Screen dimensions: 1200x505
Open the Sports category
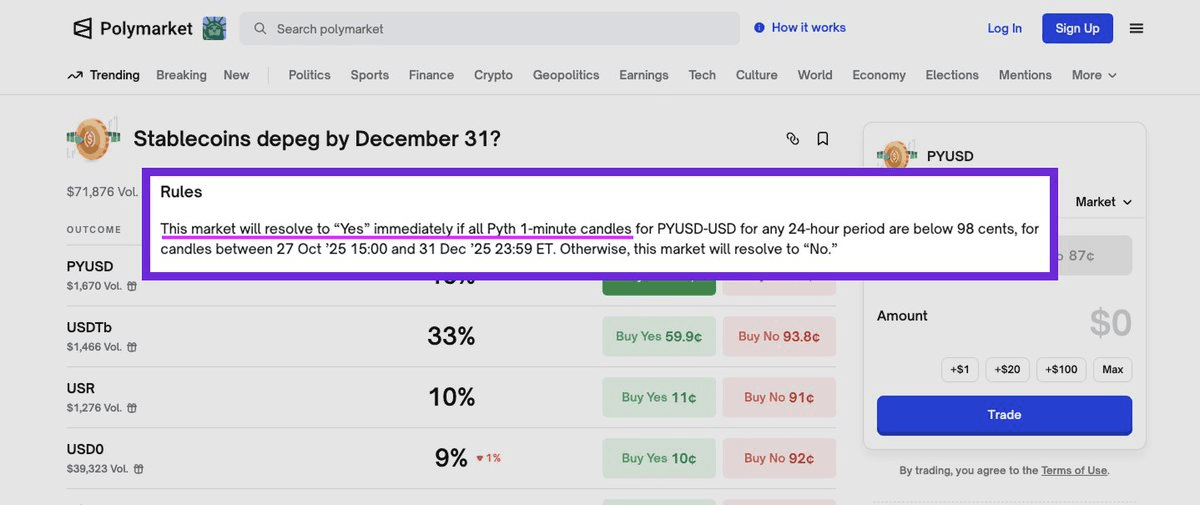pyautogui.click(x=369, y=75)
